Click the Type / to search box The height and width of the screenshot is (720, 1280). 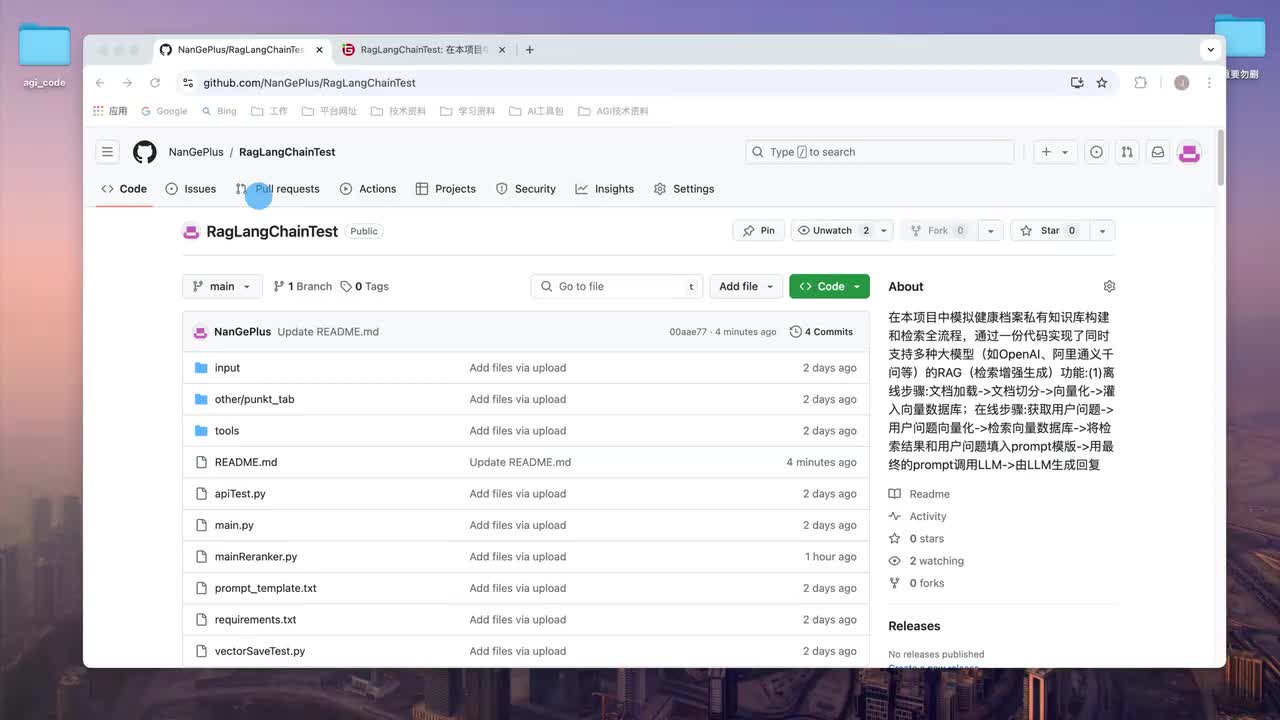880,152
